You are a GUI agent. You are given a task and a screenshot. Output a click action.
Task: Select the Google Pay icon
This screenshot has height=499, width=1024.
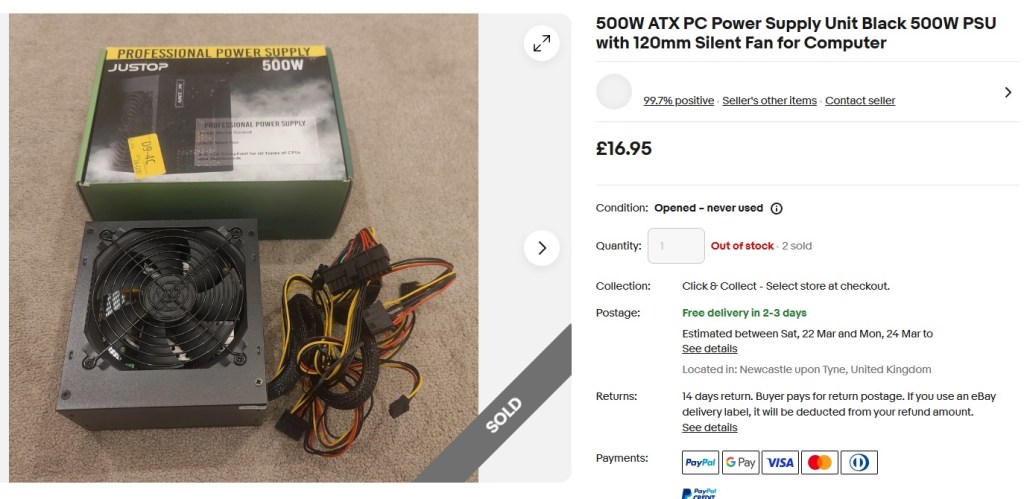coord(740,462)
